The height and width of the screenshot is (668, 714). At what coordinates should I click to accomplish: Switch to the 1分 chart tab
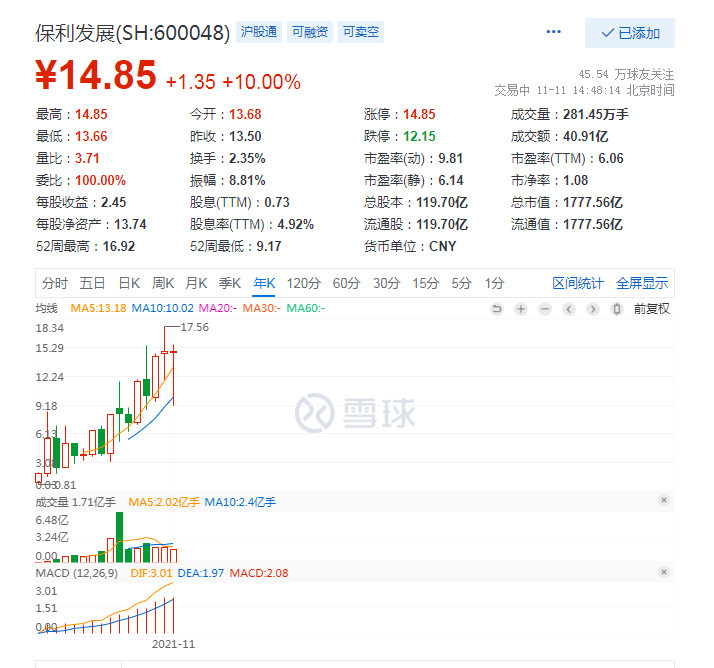(x=494, y=283)
